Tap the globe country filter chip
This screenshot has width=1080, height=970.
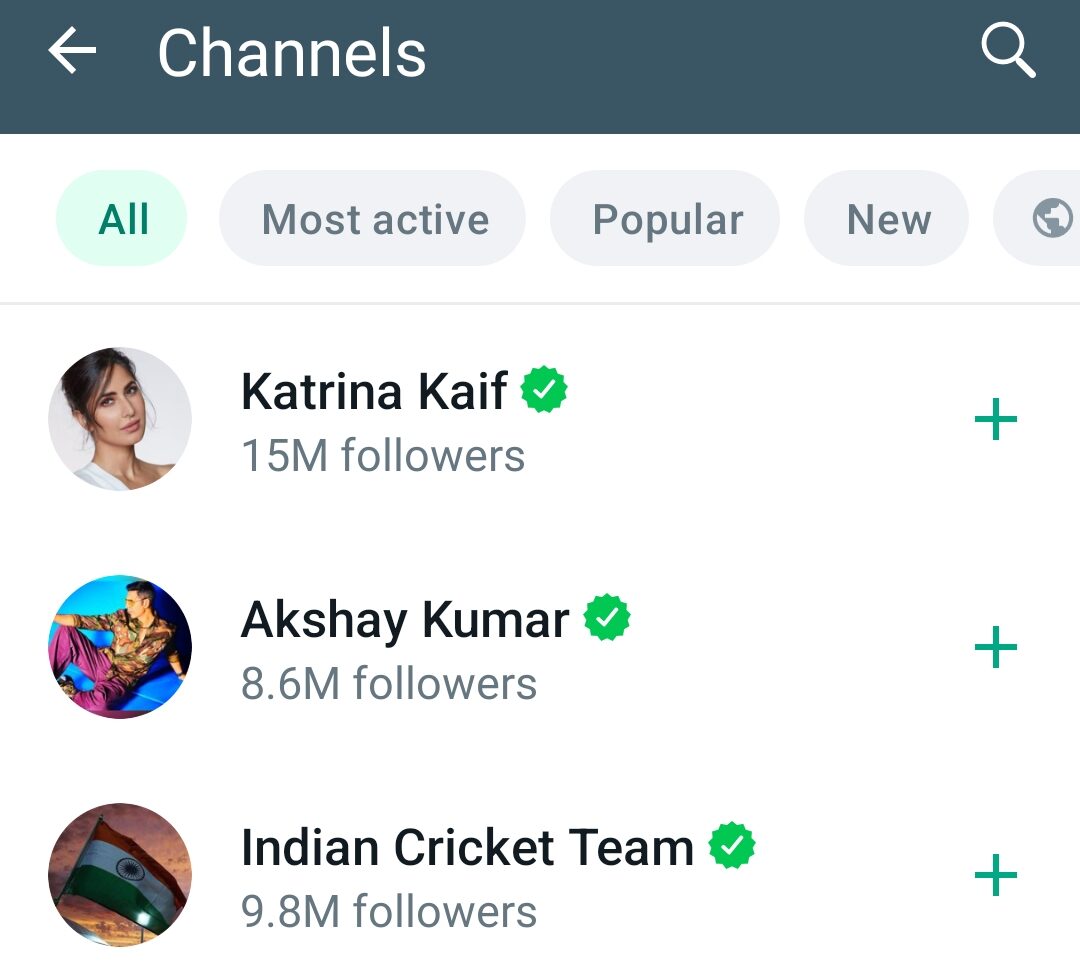click(x=1050, y=218)
